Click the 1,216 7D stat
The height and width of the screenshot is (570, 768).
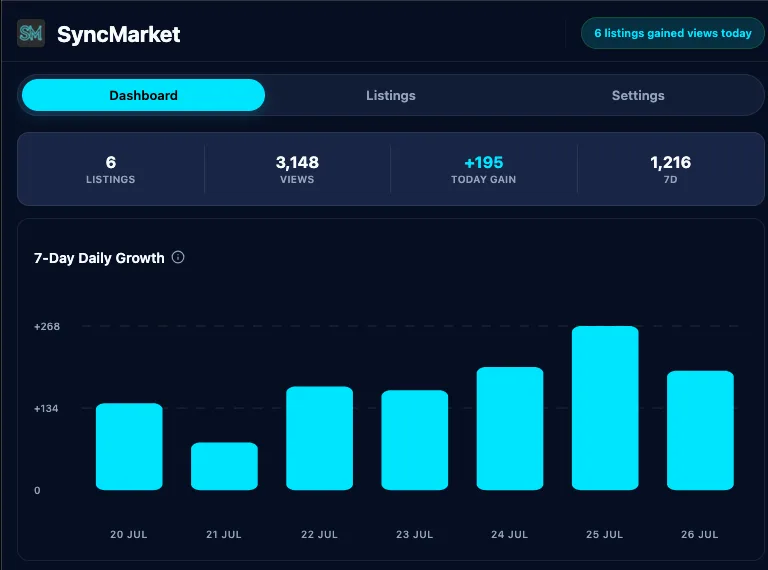pyautogui.click(x=670, y=169)
